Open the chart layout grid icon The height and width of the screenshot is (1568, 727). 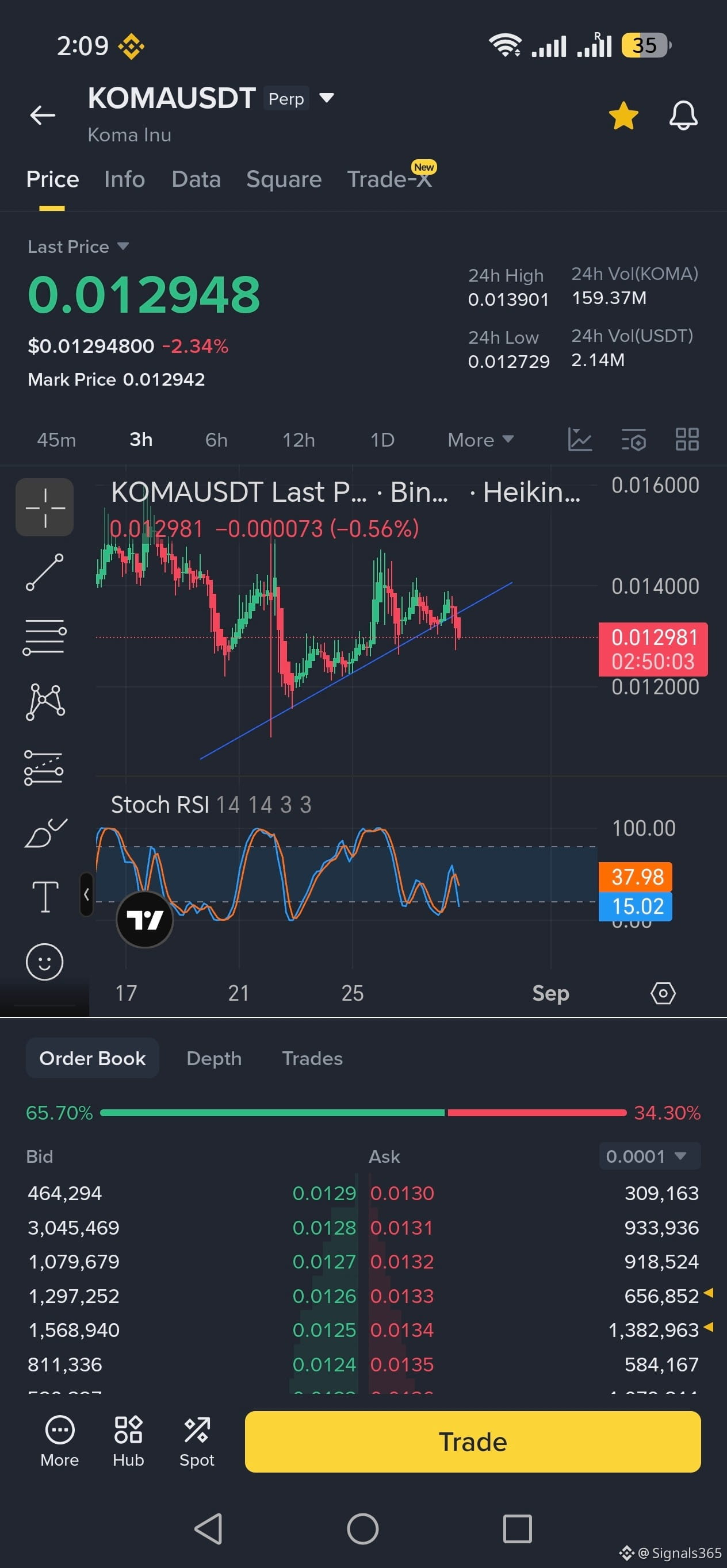[687, 439]
